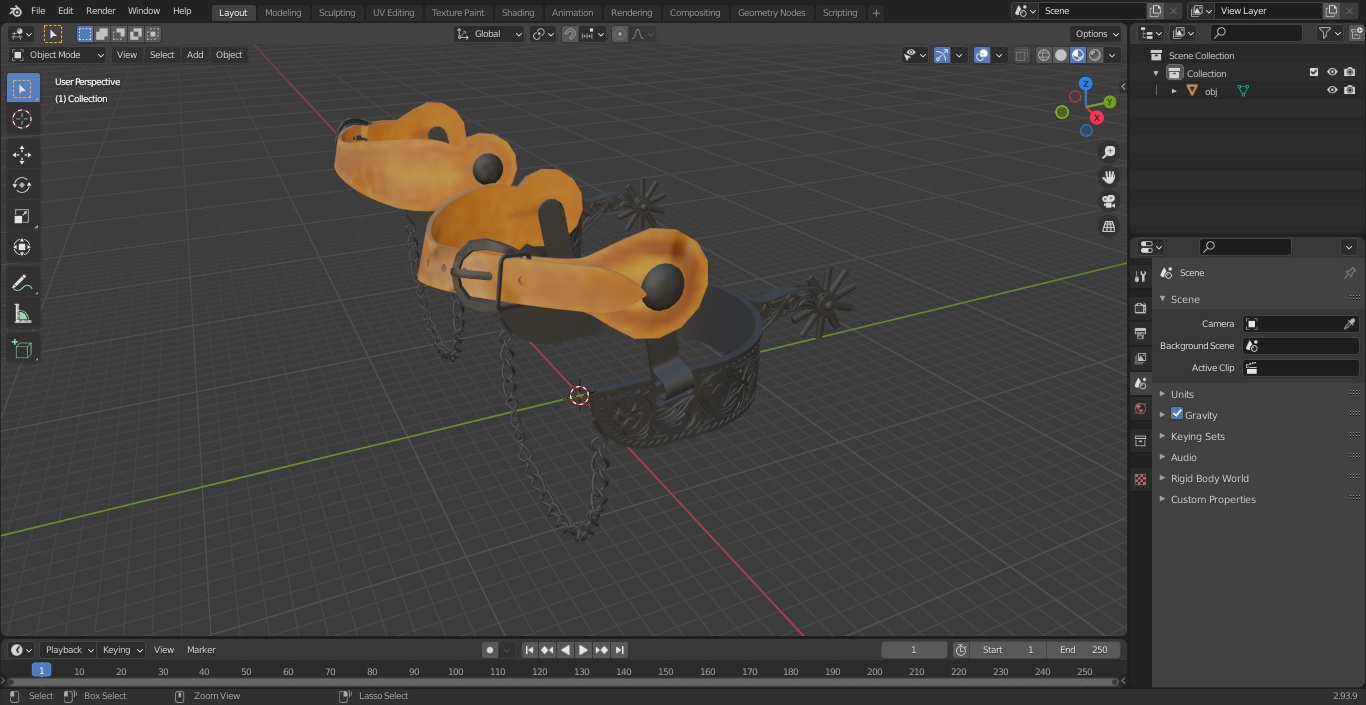This screenshot has width=1366, height=705.
Task: Use the Camera eyedropper picker
Action: (1349, 324)
